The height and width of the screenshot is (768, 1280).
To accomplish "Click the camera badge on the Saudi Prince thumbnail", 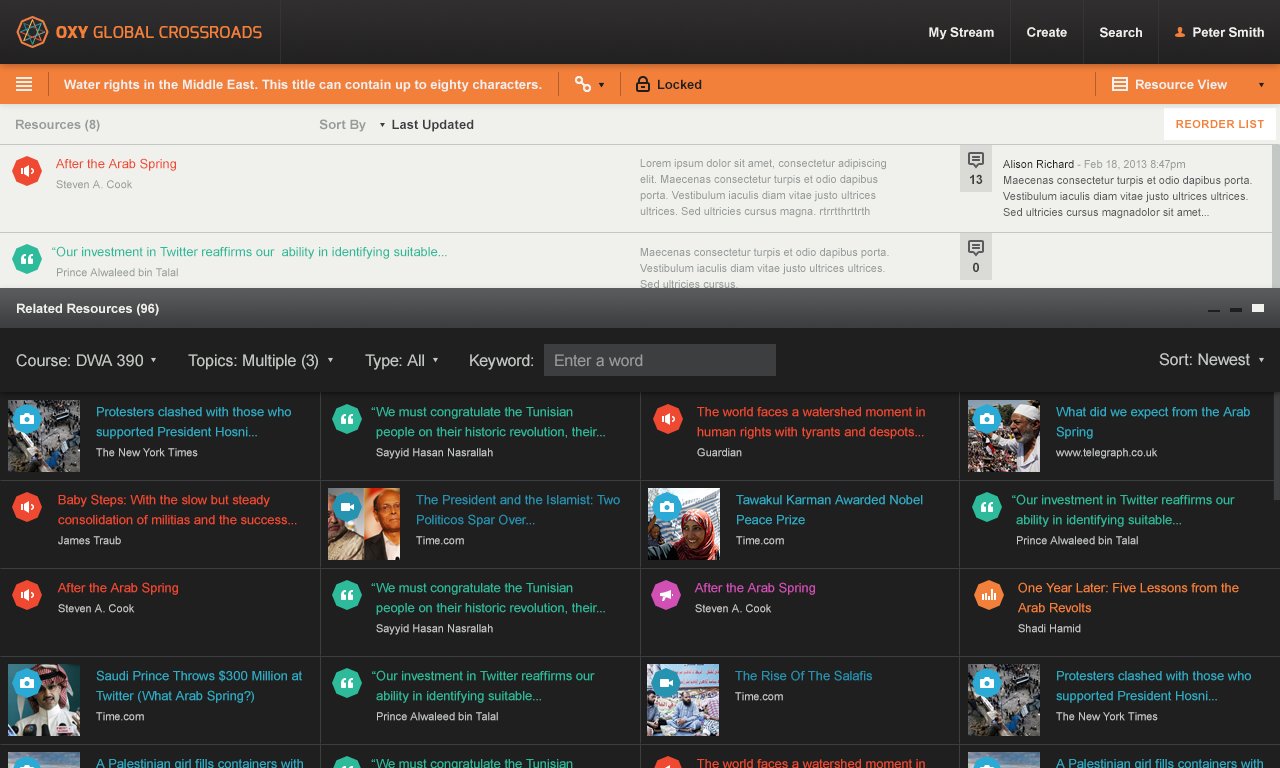I will (27, 682).
